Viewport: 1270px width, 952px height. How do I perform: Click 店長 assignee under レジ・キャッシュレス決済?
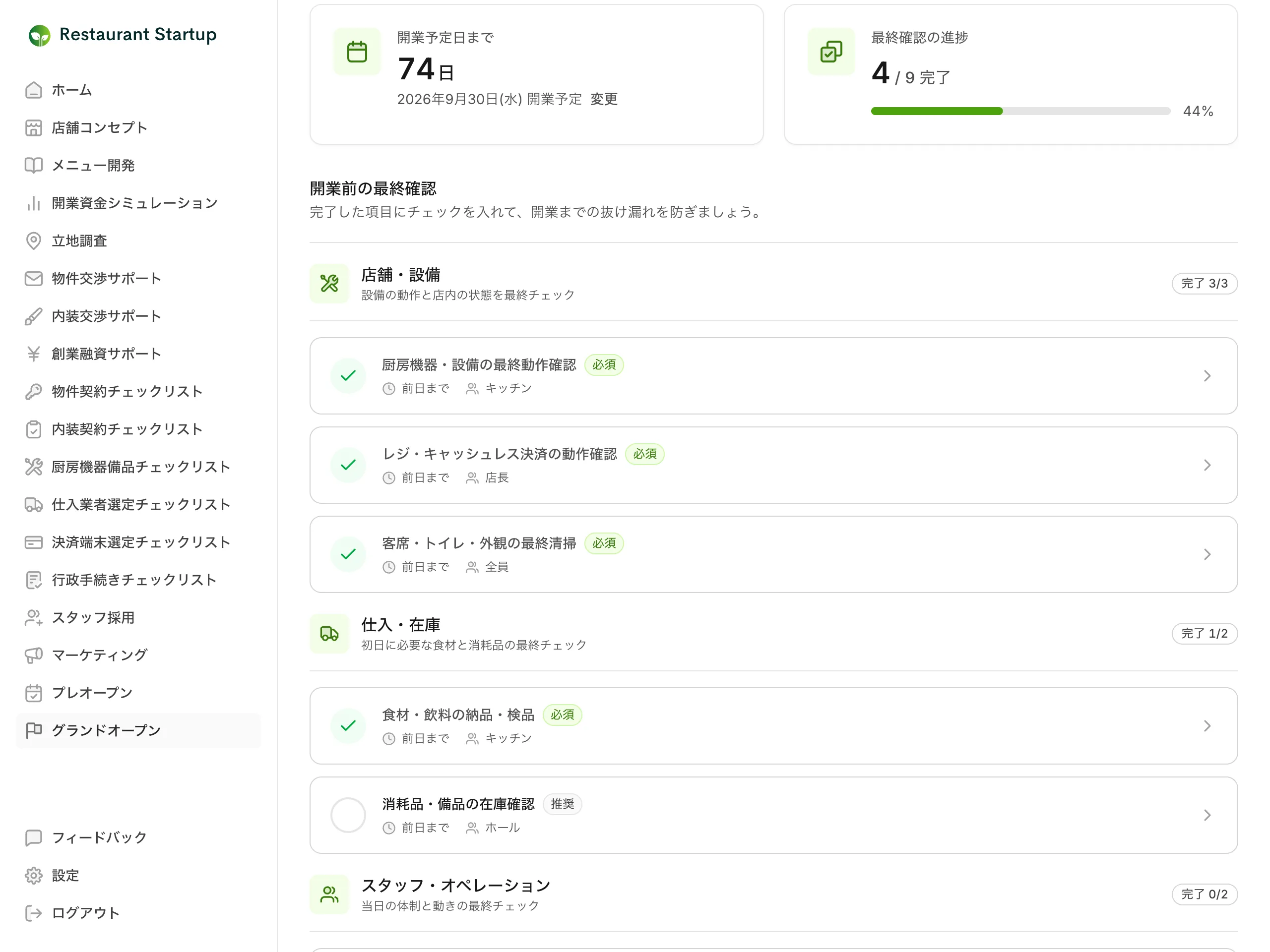click(x=497, y=477)
